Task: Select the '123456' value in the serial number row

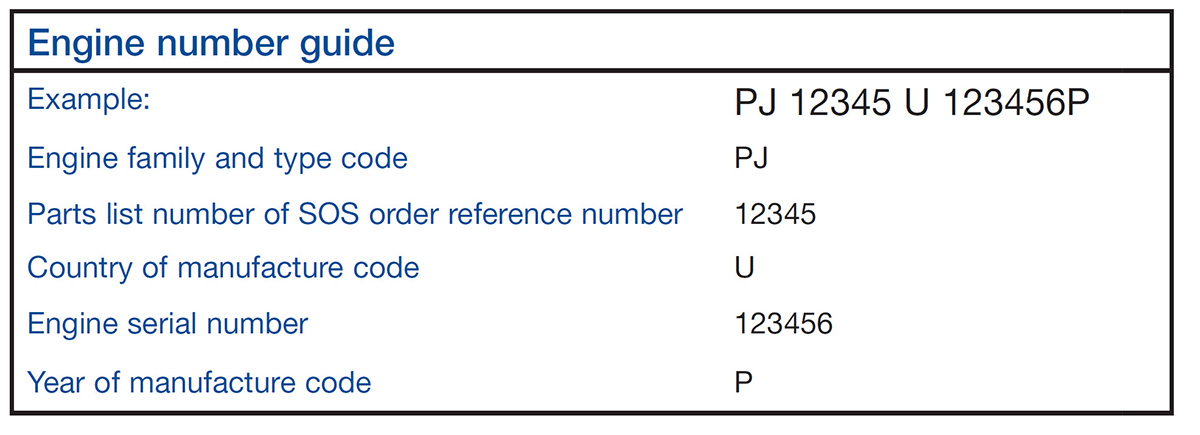Action: point(783,324)
